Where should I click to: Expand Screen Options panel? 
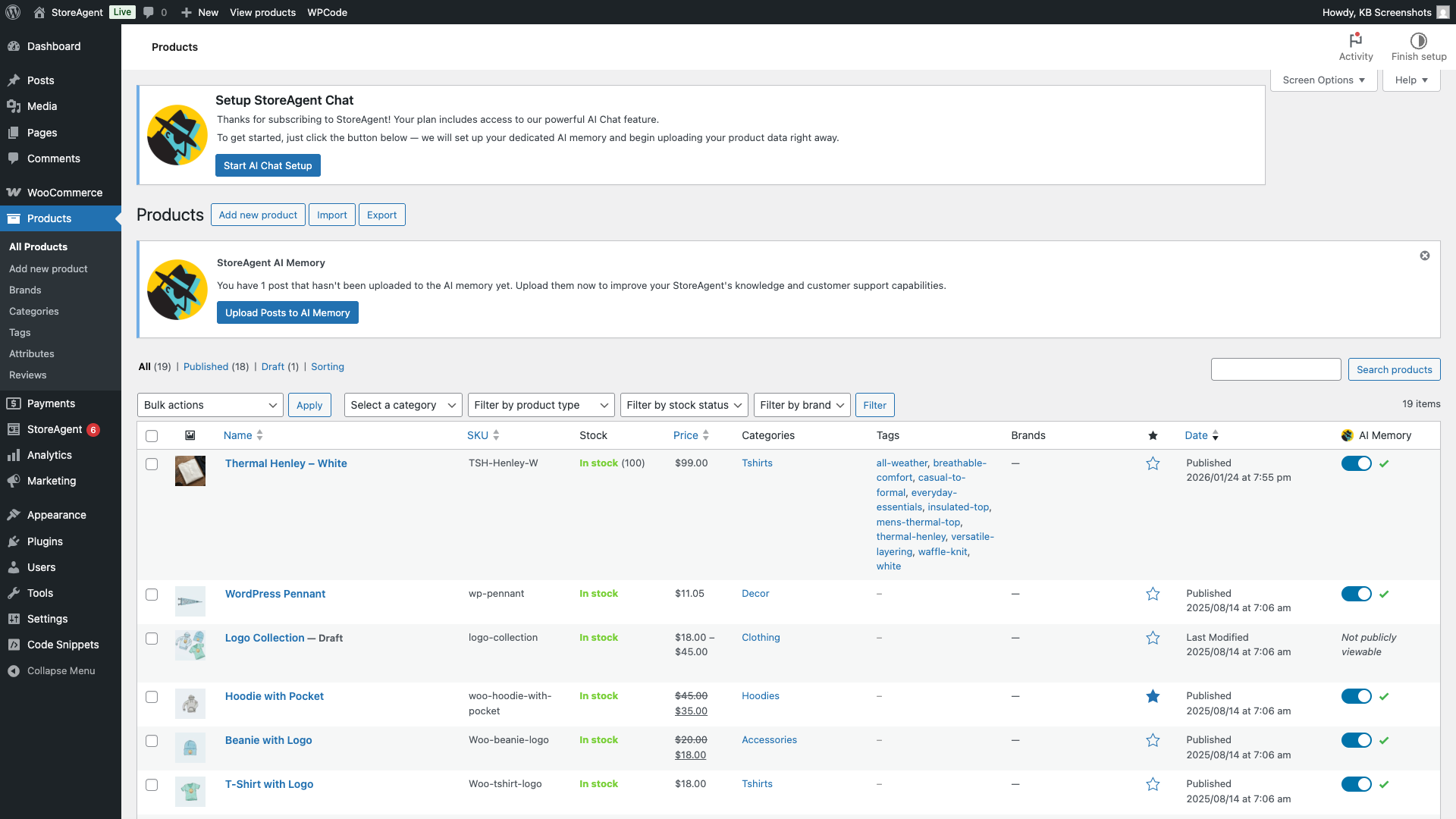point(1324,80)
